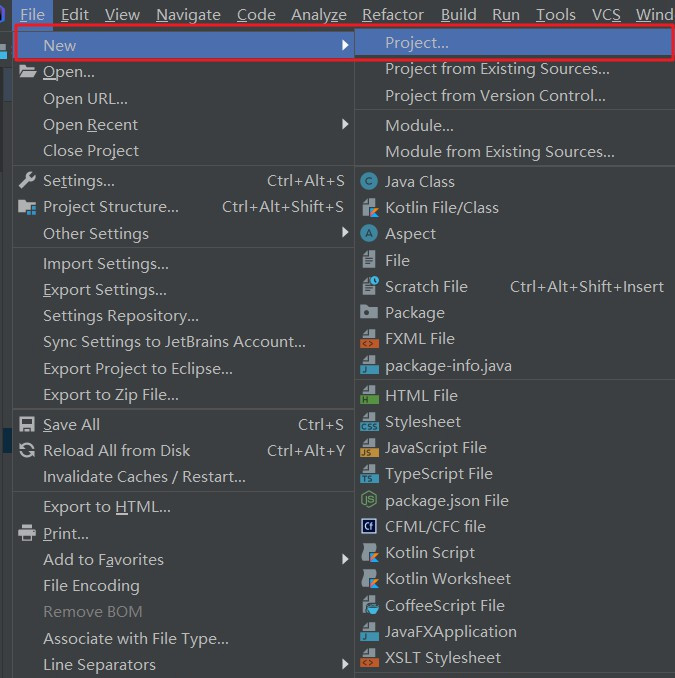Expand the Line Separators submenu arrow
Image resolution: width=675 pixels, height=678 pixels.
pos(345,664)
